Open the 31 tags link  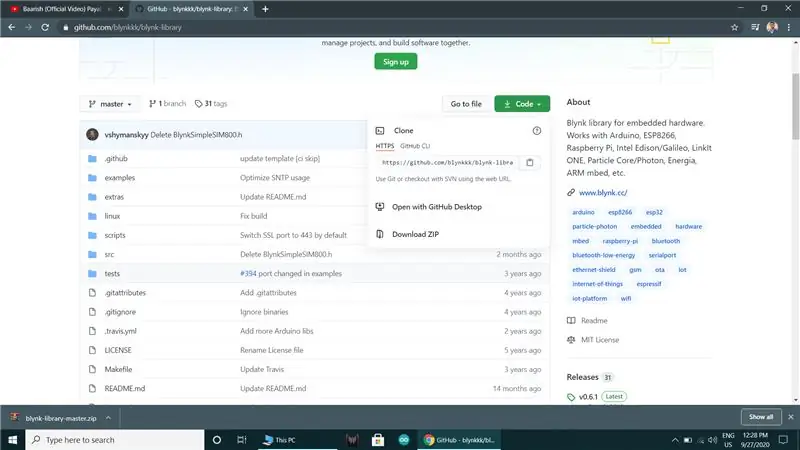[211, 104]
